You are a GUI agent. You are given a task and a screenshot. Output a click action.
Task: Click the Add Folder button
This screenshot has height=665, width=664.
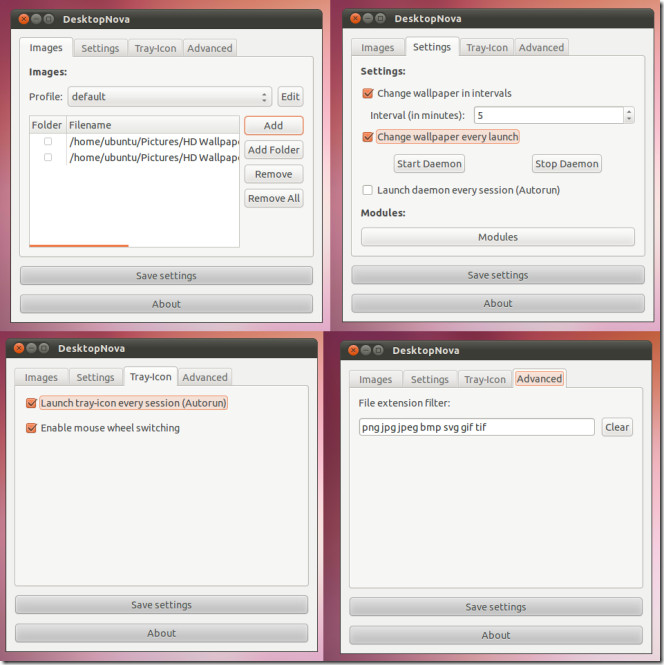[x=273, y=150]
